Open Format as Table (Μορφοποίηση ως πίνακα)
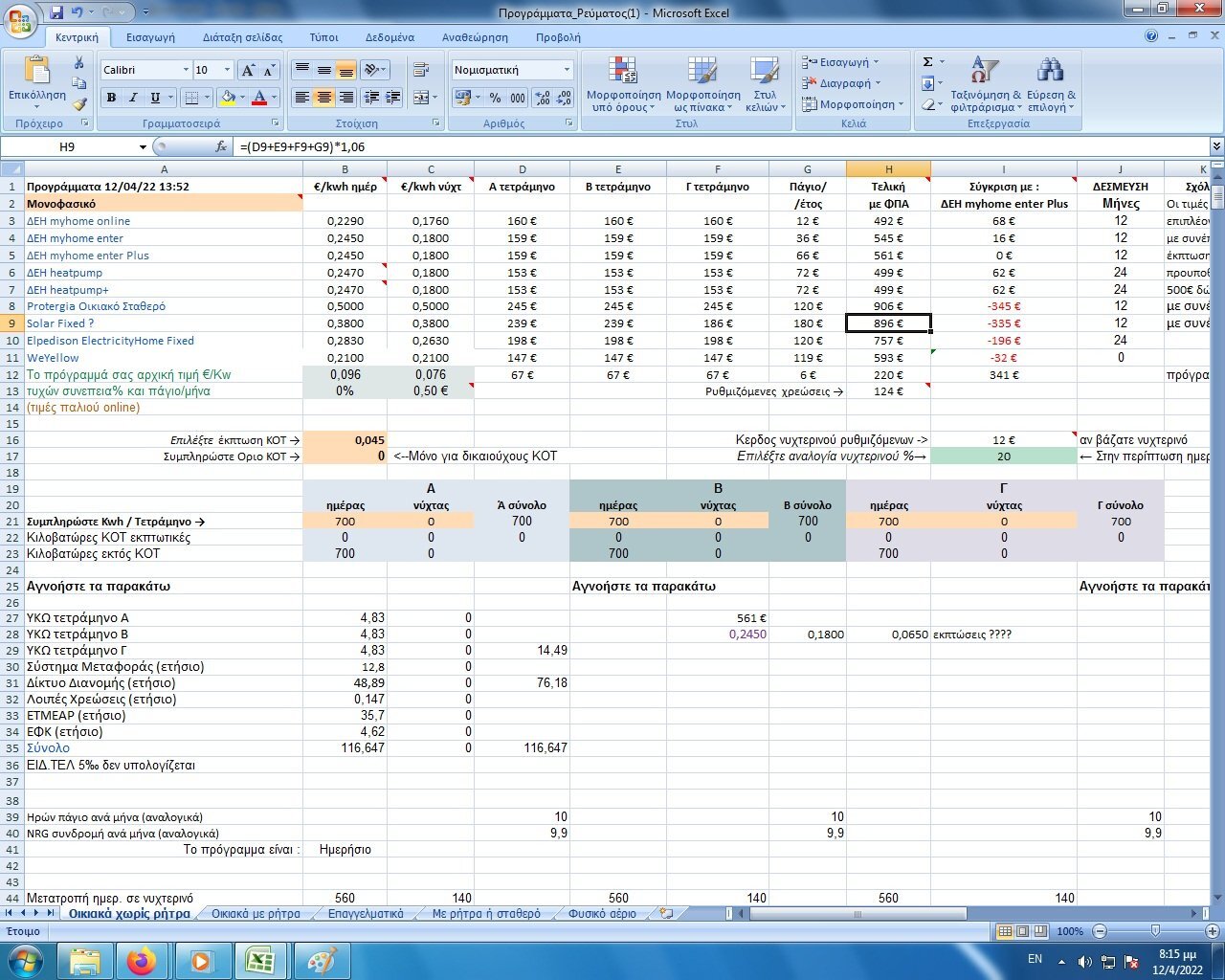The image size is (1225, 980). pyautogui.click(x=703, y=84)
